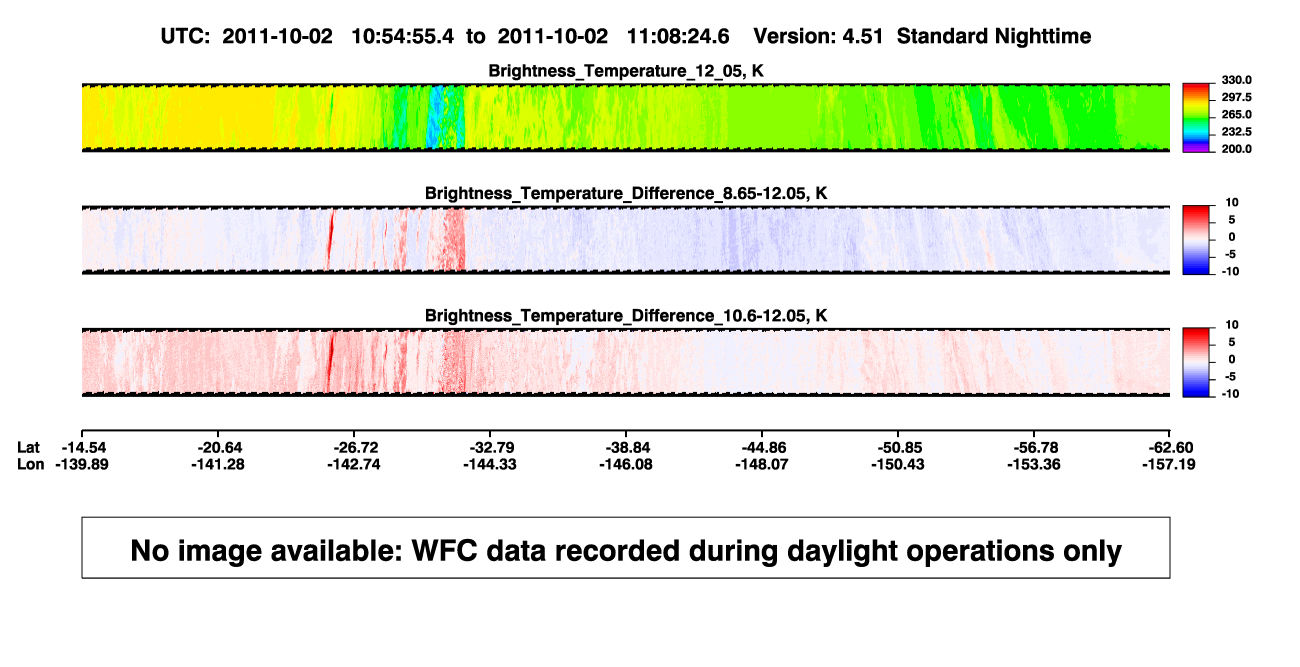Click the latitude value '-26.72'
The image size is (1300, 667).
pyautogui.click(x=357, y=447)
